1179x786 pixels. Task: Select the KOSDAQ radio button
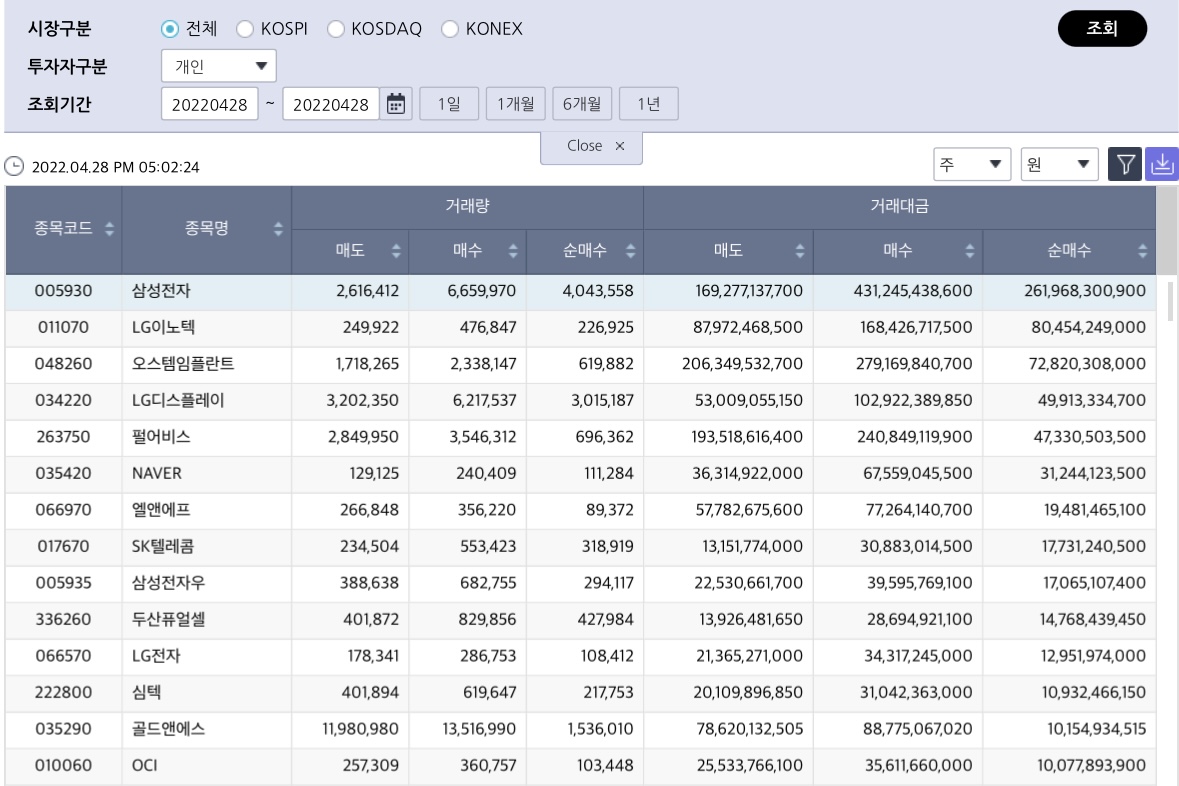pos(336,29)
